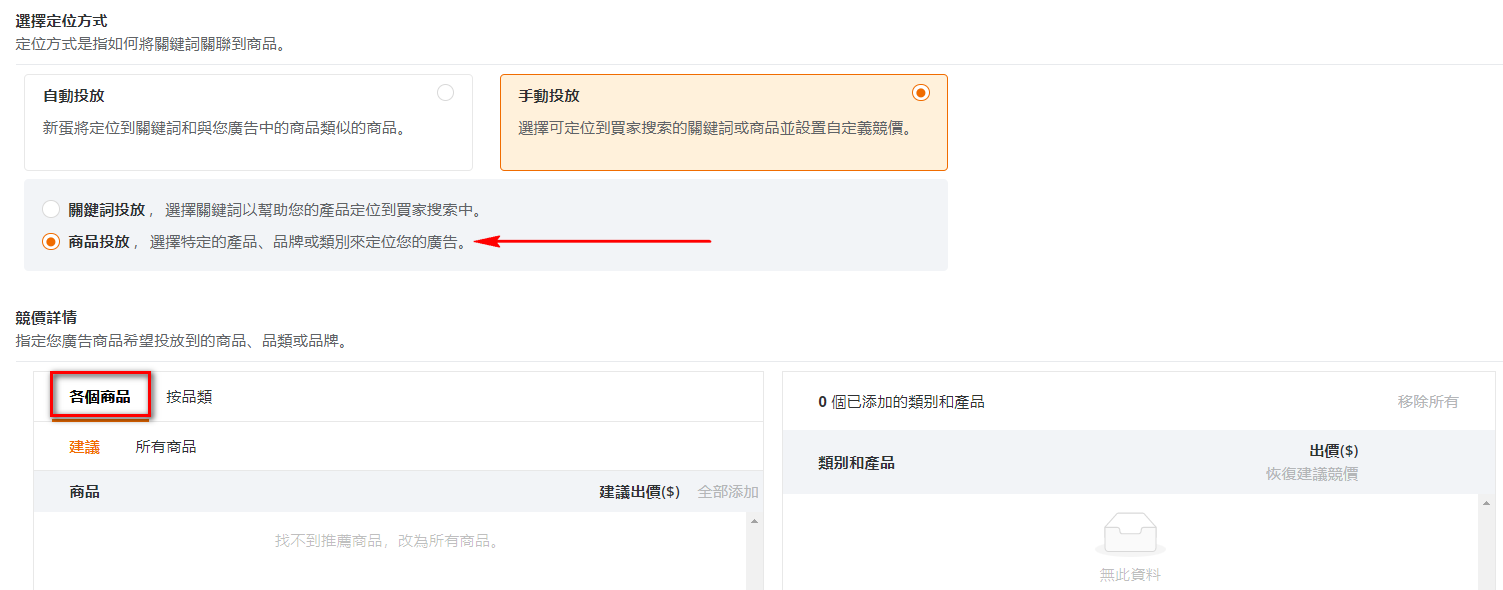1503x590 pixels.
Task: Click the 出價($) column header
Action: [1334, 451]
